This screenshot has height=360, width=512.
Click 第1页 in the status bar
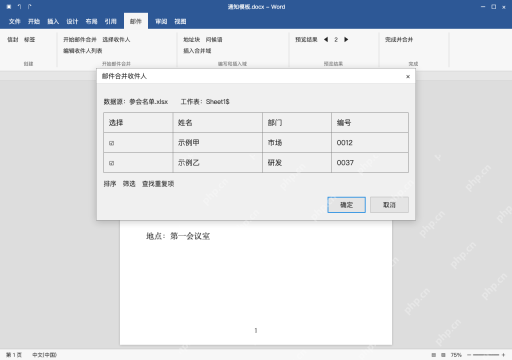14,355
